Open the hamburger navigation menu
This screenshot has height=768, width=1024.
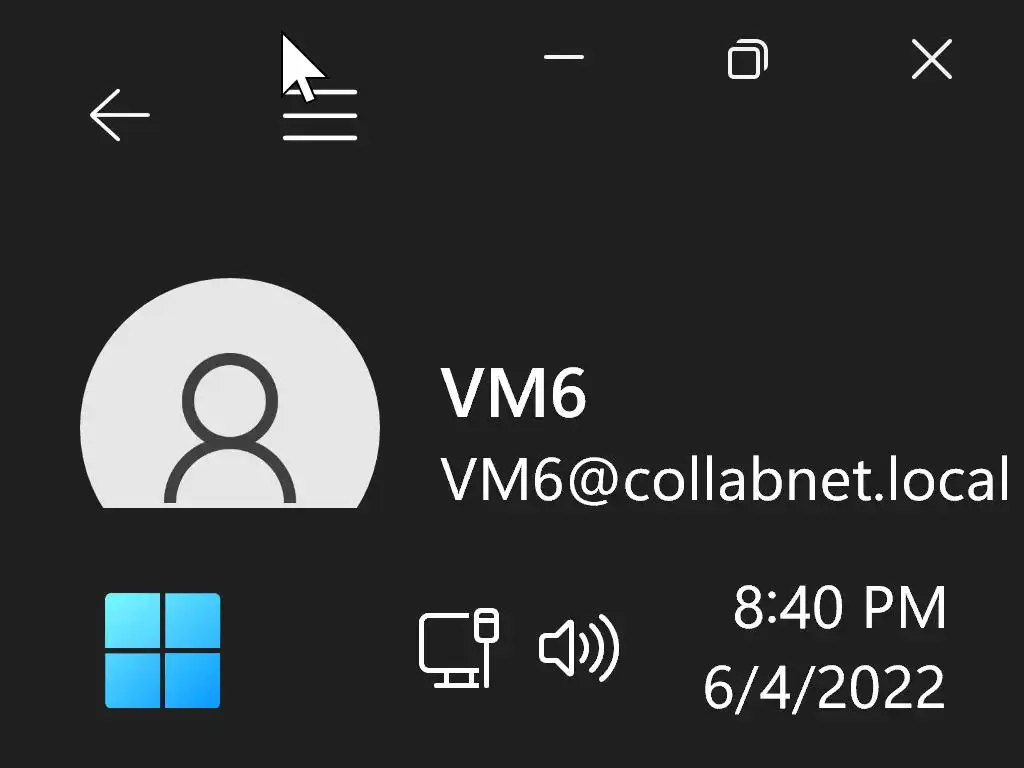click(x=320, y=115)
